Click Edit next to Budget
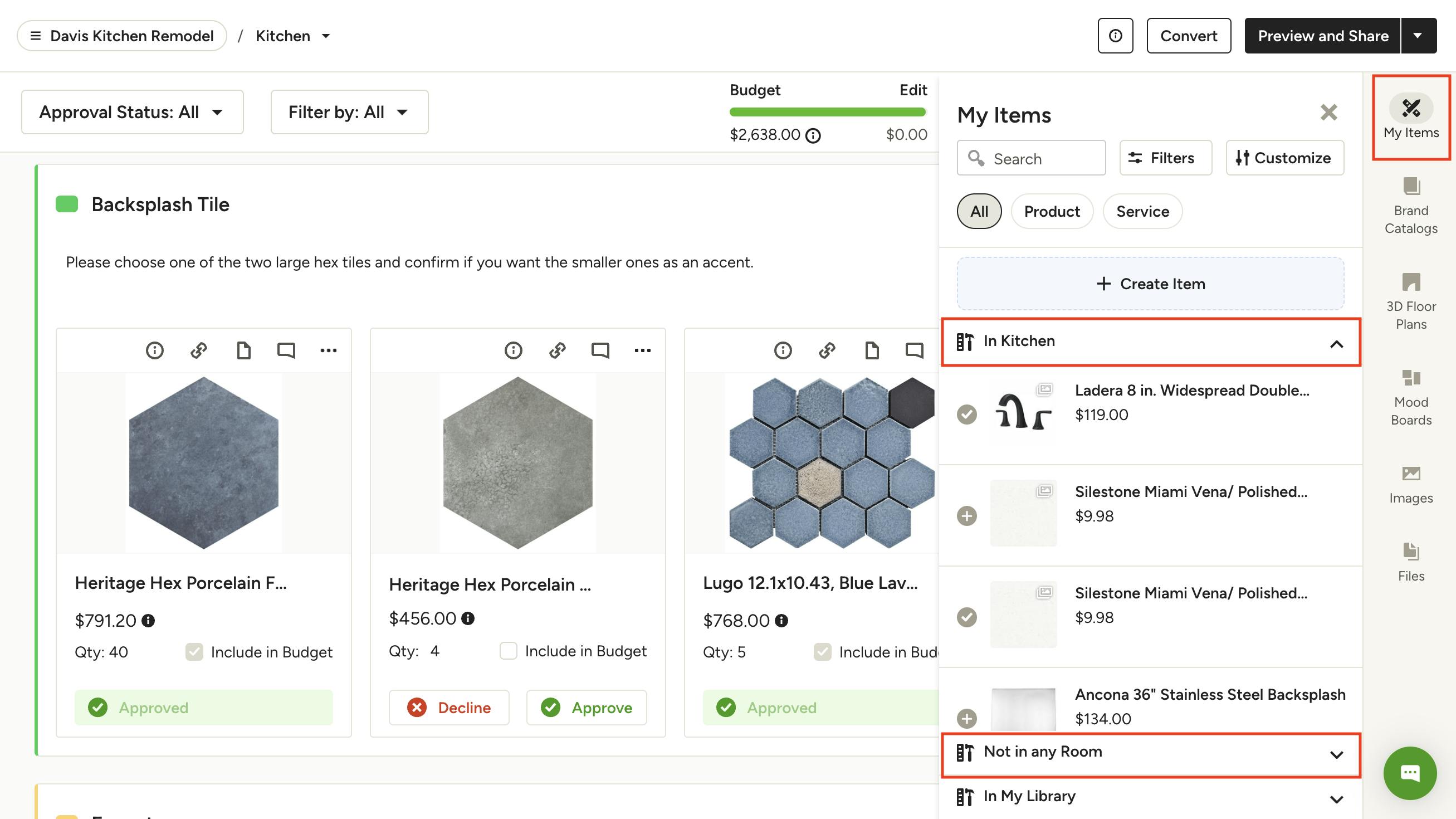The height and width of the screenshot is (819, 1456). (x=913, y=90)
